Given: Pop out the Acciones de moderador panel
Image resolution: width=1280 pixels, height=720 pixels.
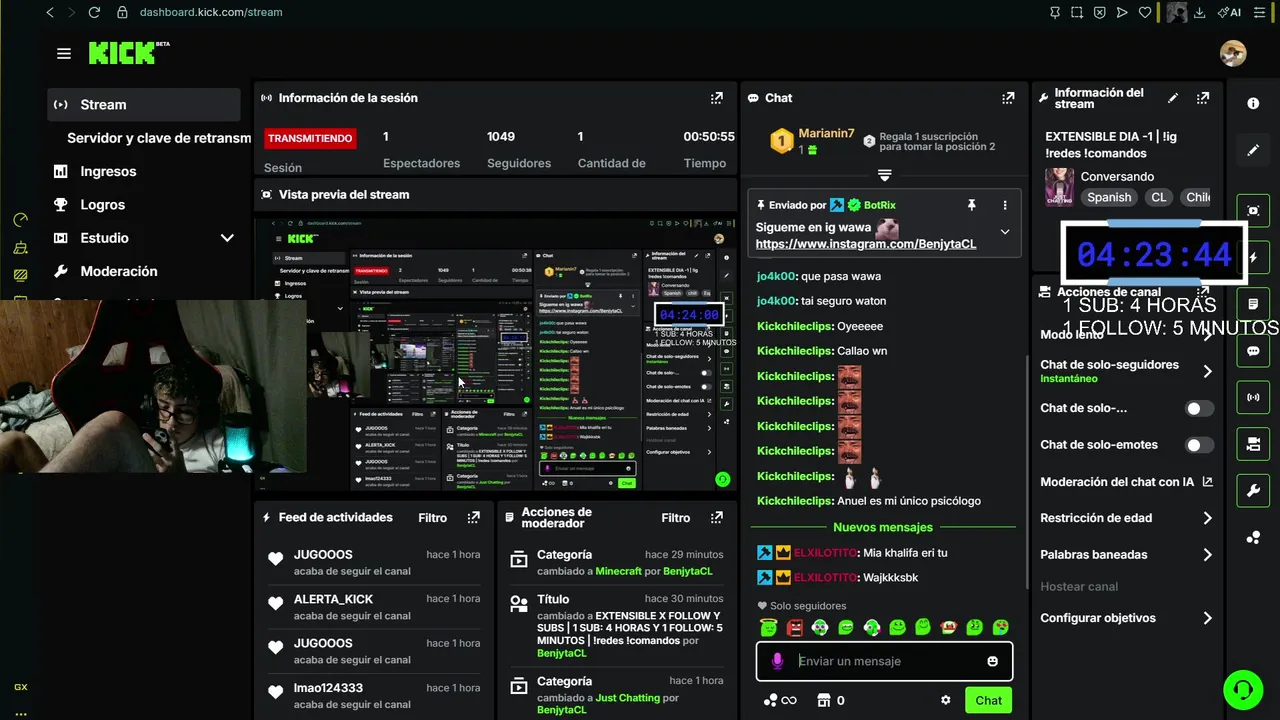Looking at the screenshot, I should coord(716,517).
